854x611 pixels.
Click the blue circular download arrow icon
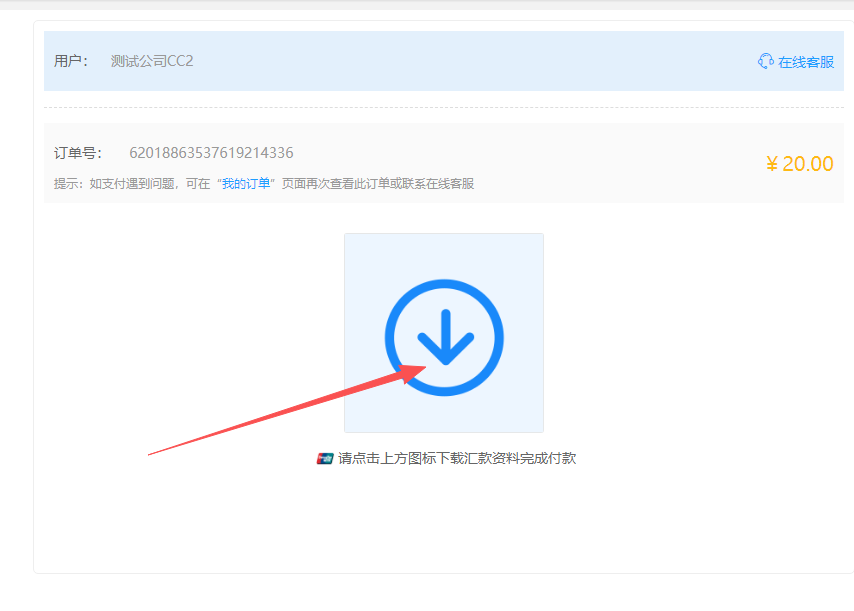[x=444, y=338]
